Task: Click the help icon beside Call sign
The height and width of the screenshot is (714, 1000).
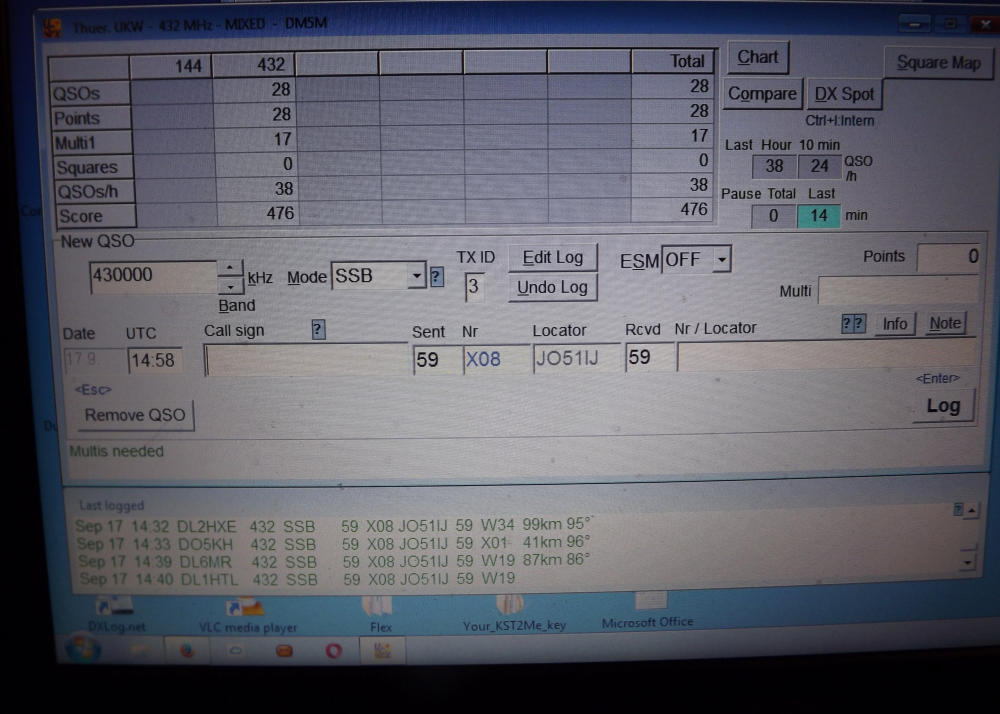Action: coord(318,329)
